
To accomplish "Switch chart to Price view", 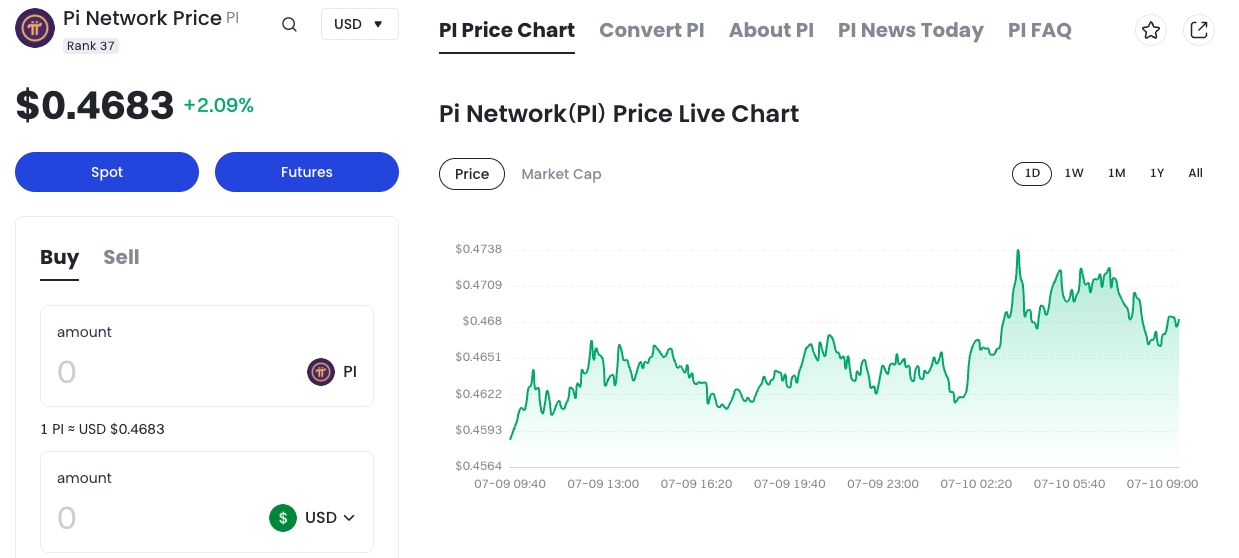I will pyautogui.click(x=472, y=174).
